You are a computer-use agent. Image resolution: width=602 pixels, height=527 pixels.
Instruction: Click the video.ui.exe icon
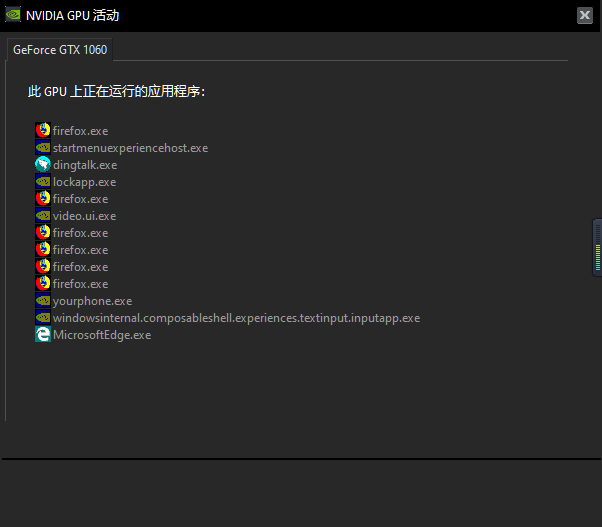43,216
